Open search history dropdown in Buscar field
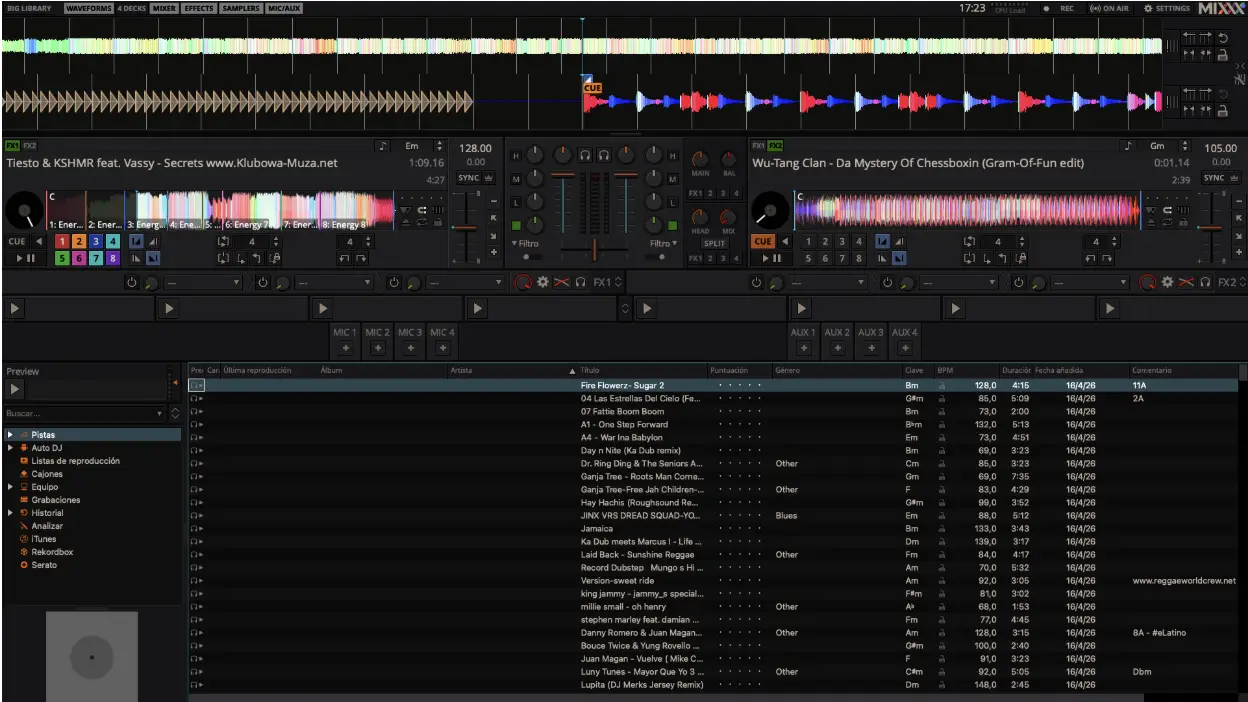Image resolution: width=1248 pixels, height=702 pixels. point(160,413)
